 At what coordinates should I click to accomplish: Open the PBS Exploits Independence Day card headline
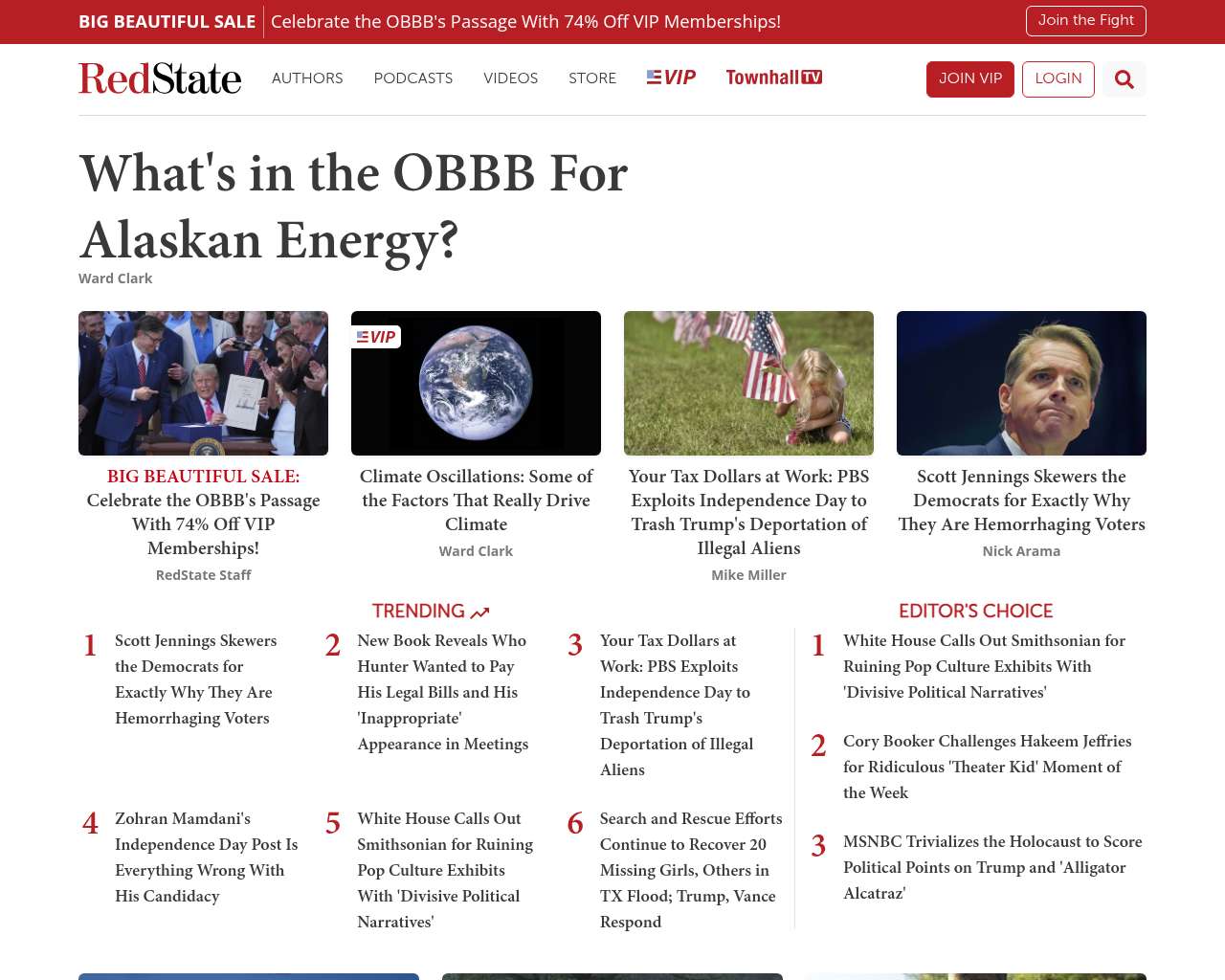(x=748, y=512)
